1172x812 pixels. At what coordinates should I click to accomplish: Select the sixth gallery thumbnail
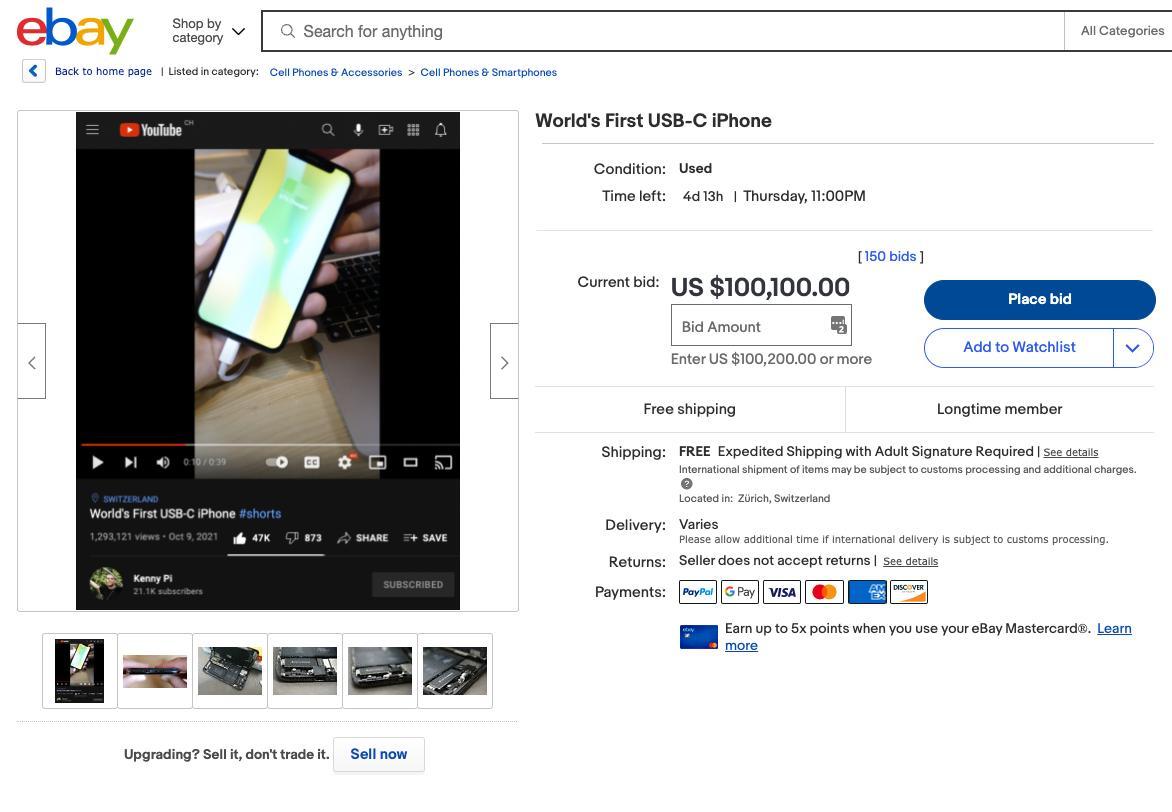(x=455, y=671)
